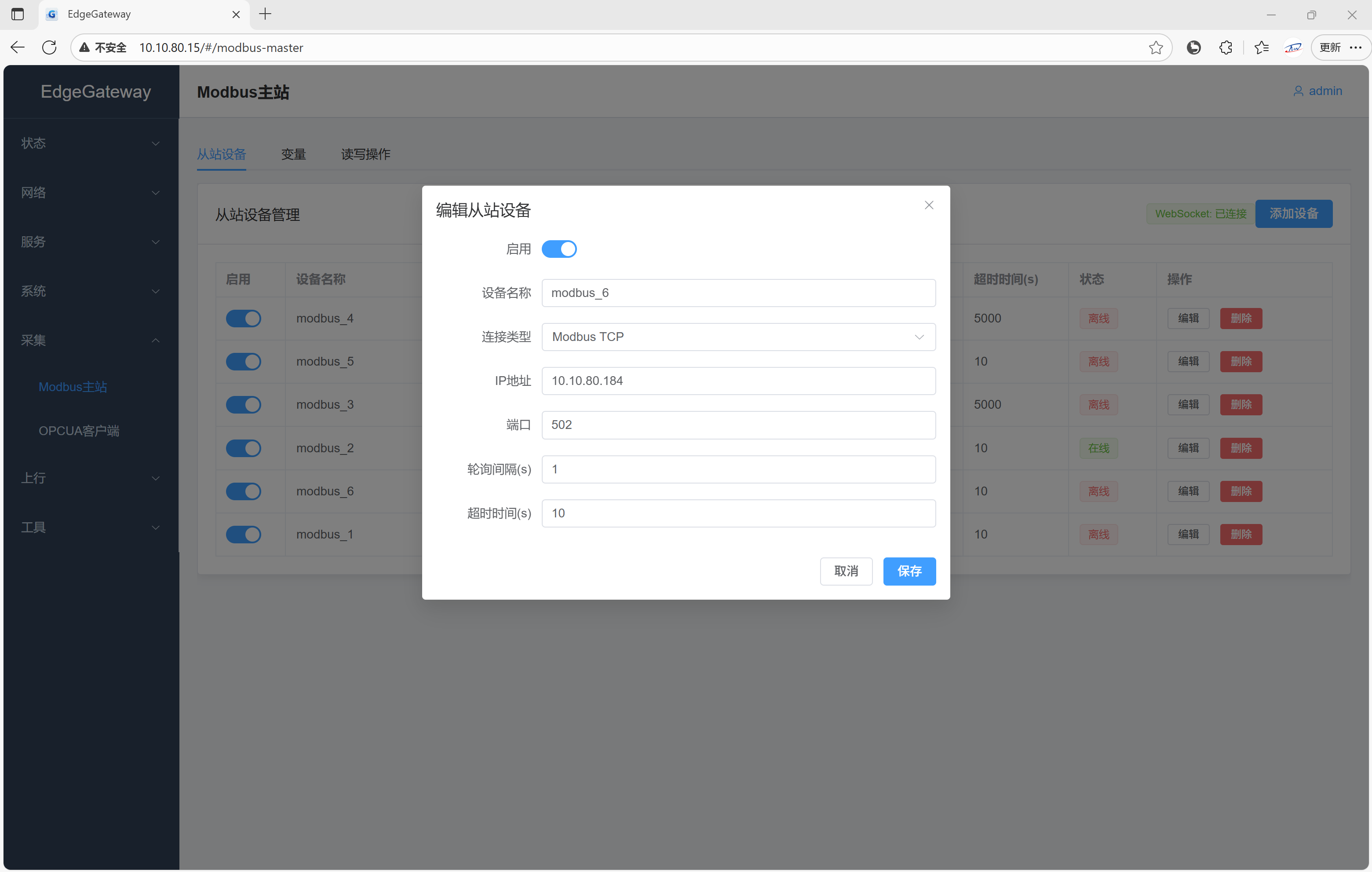Open the tab actions sidebar icon

coord(18,14)
